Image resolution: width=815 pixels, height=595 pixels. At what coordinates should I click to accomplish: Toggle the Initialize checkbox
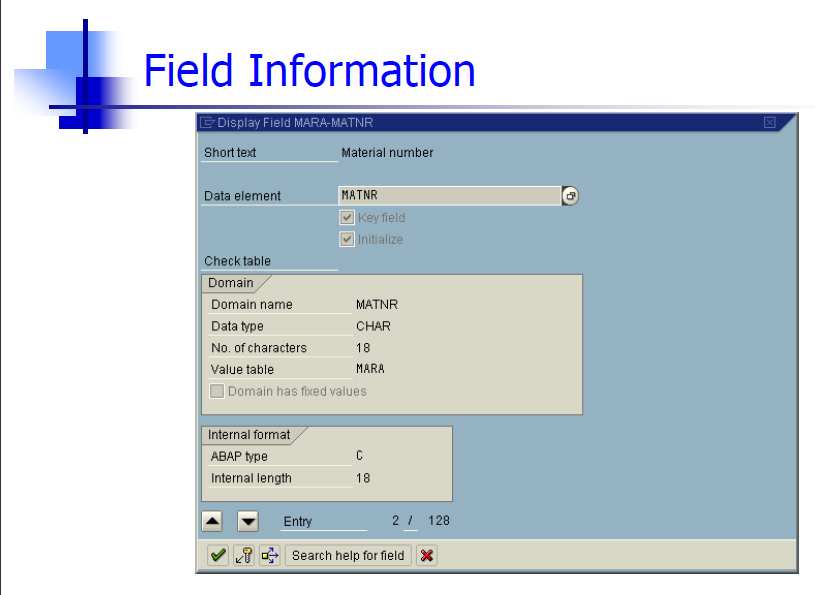point(347,239)
